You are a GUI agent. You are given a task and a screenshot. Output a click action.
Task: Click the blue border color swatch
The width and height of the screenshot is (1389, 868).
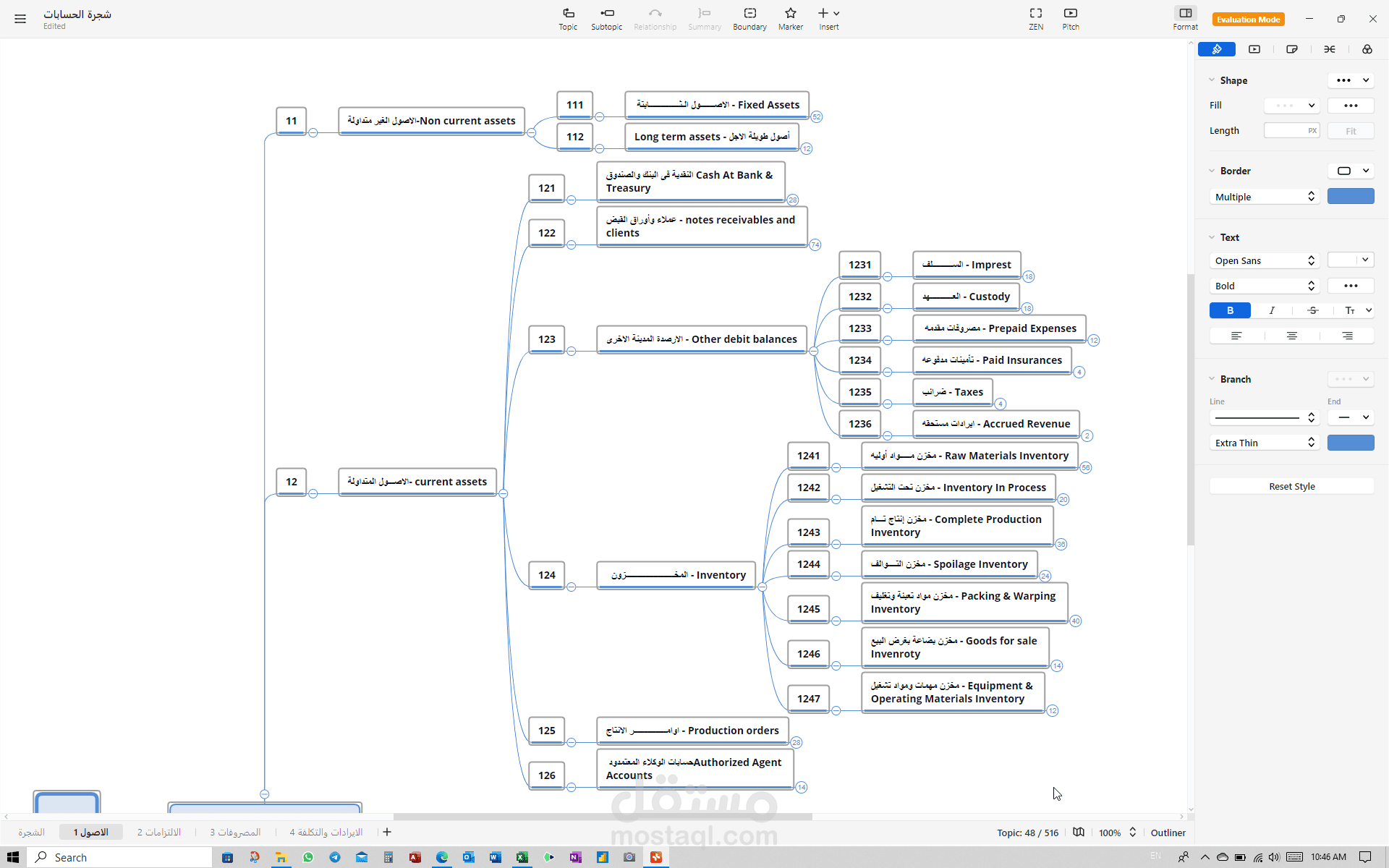1350,197
